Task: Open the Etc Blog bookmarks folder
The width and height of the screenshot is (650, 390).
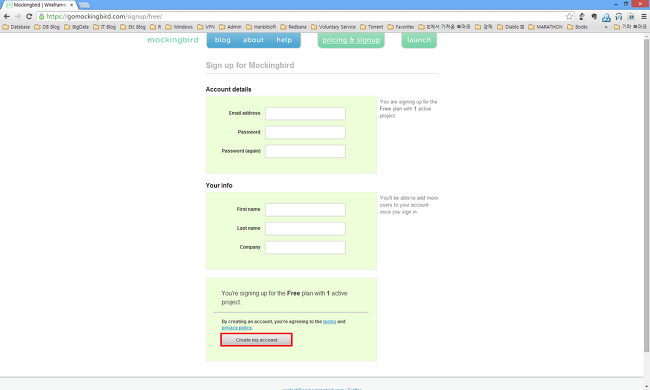Action: [x=133, y=27]
